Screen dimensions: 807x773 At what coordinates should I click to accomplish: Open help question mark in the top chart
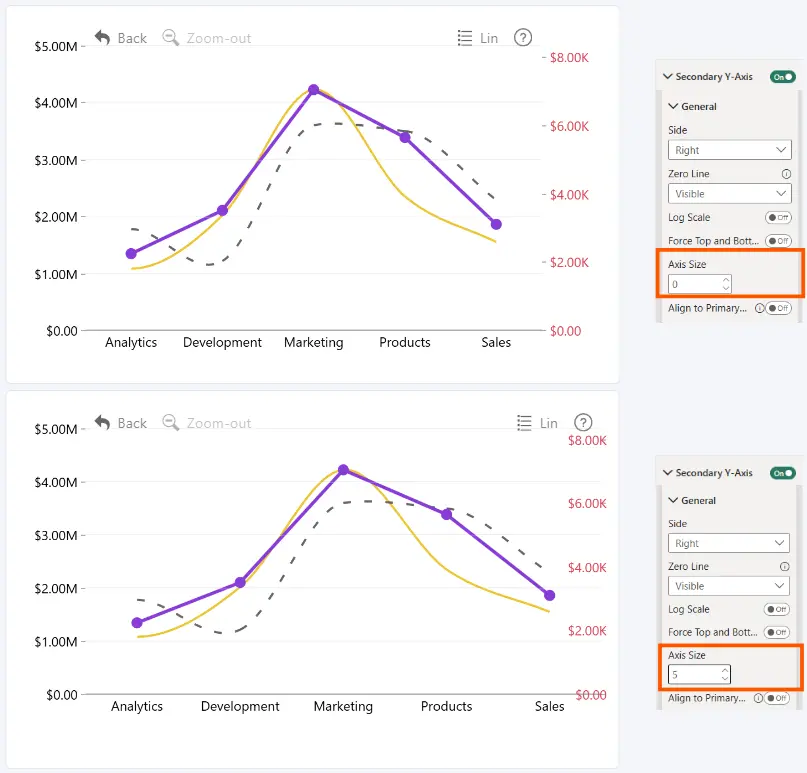pos(523,38)
